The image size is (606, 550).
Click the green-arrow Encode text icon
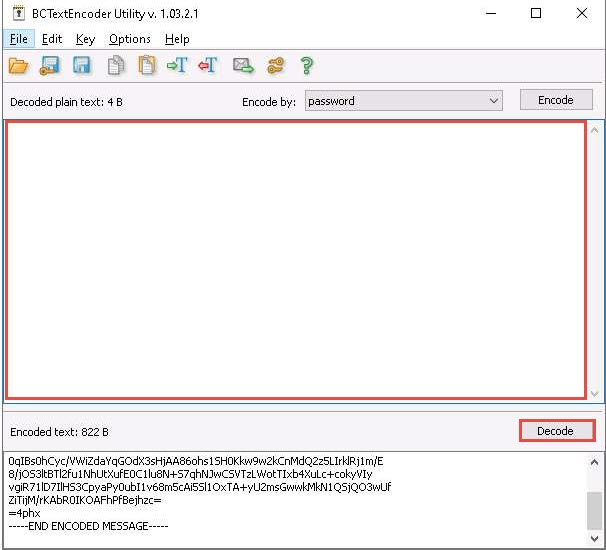tap(177, 66)
